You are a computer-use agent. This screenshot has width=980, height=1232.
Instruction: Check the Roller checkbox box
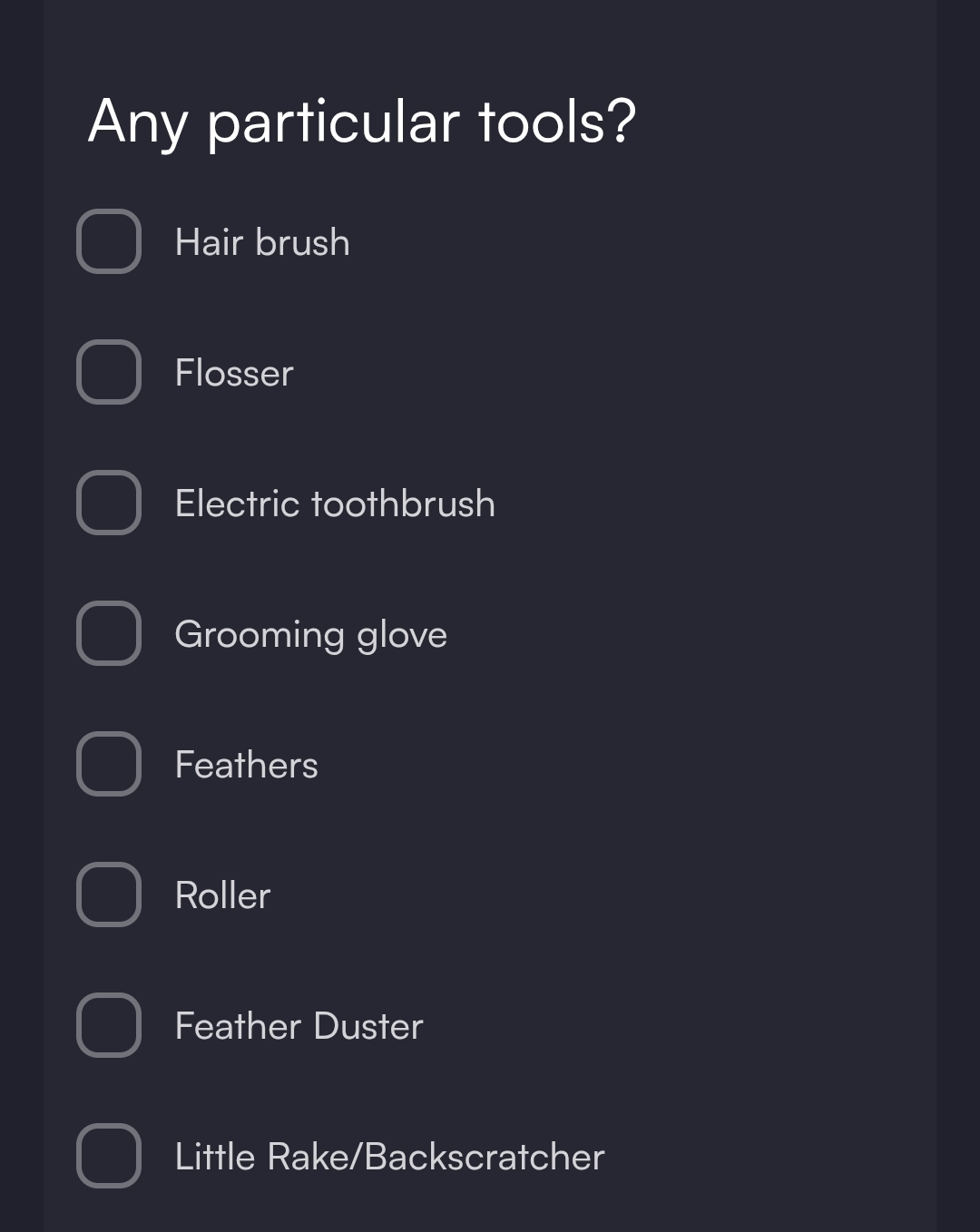(109, 895)
